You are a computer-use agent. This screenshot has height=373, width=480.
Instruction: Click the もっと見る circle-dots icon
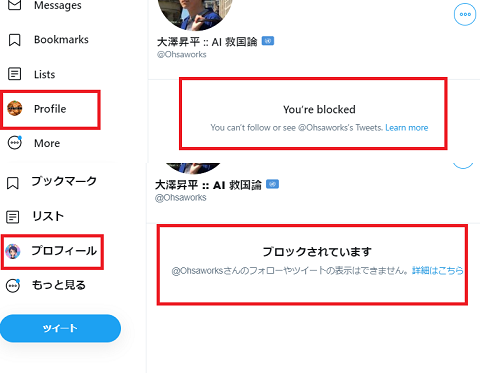click(13, 286)
